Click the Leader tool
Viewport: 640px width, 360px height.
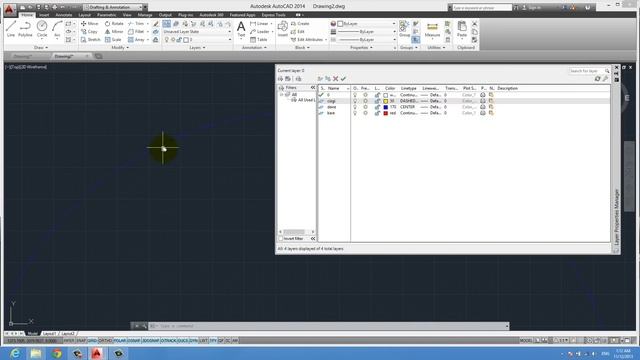[260, 31]
